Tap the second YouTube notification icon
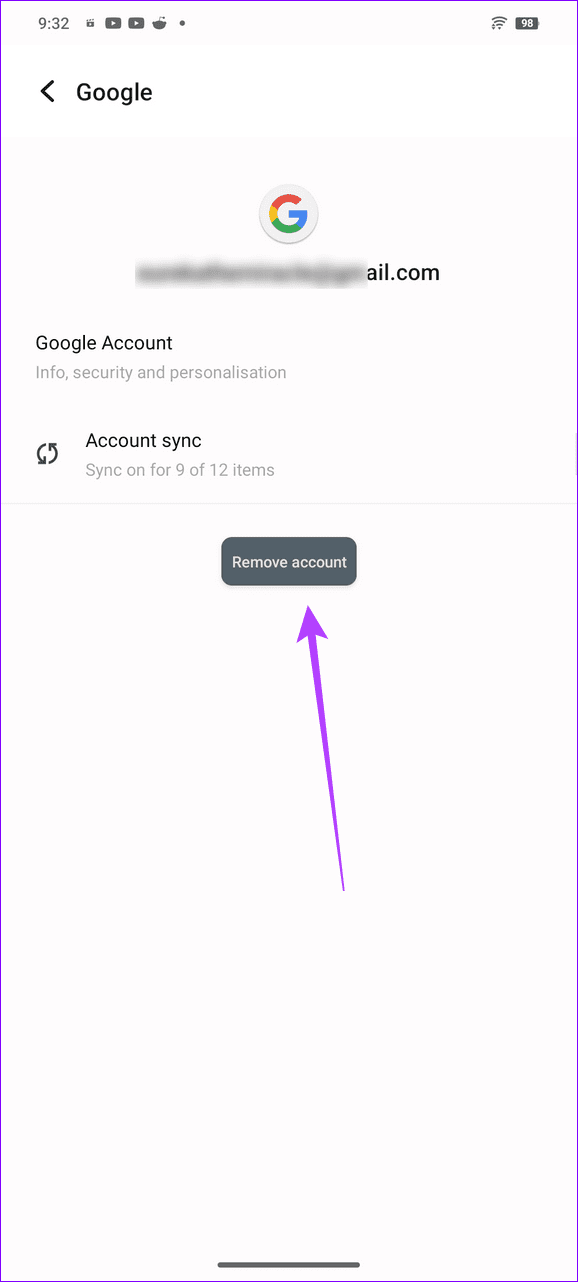The image size is (578, 1282). click(x=136, y=22)
